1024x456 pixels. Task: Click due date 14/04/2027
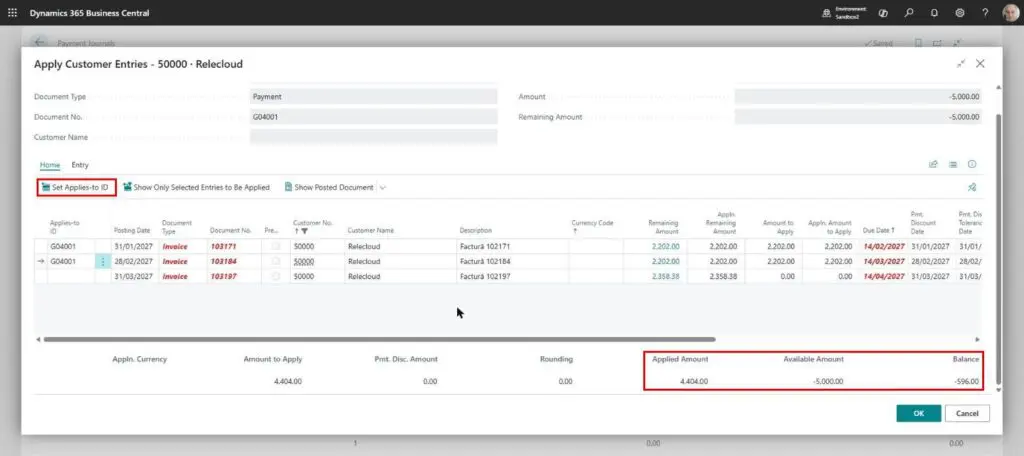click(x=884, y=276)
